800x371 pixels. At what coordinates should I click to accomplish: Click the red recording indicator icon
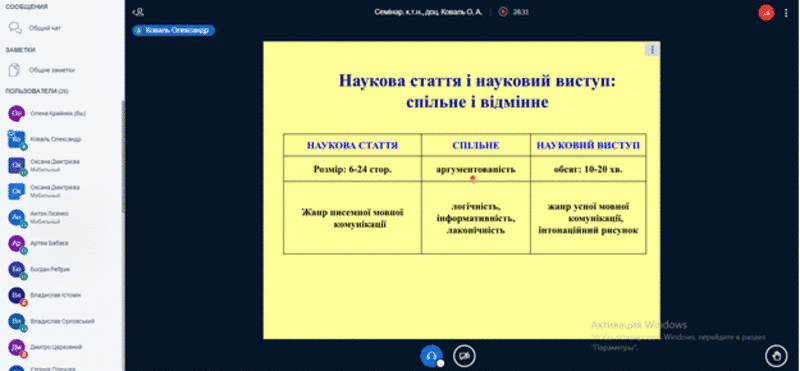coord(503,12)
